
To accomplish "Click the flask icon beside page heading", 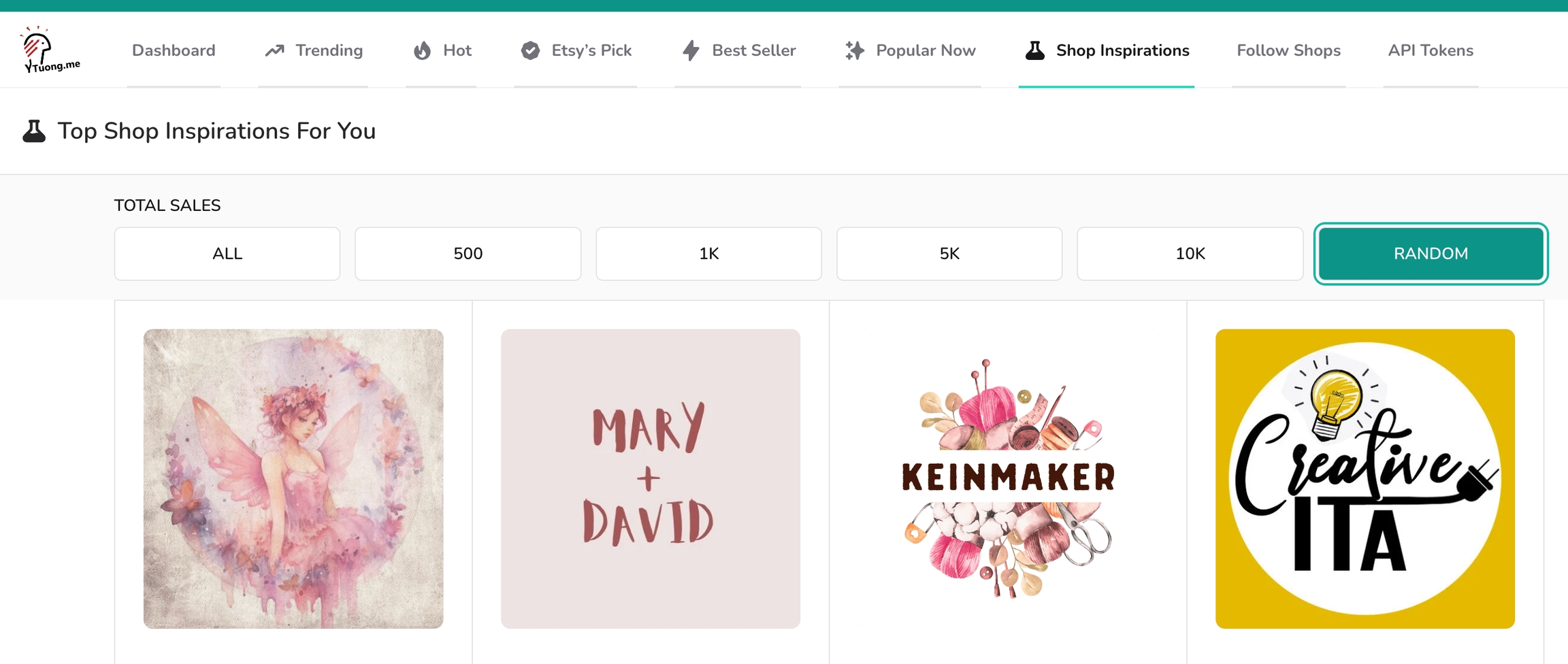I will pyautogui.click(x=34, y=131).
